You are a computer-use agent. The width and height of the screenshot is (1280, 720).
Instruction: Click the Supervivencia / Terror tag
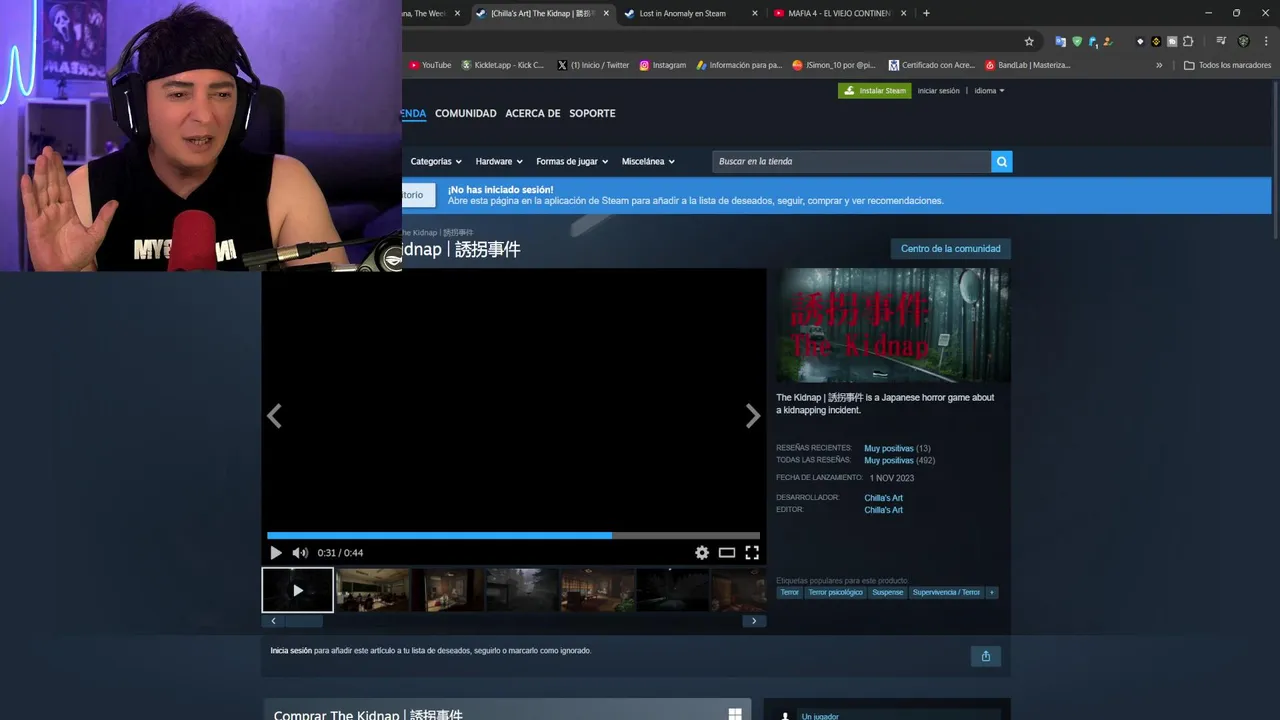click(x=946, y=593)
